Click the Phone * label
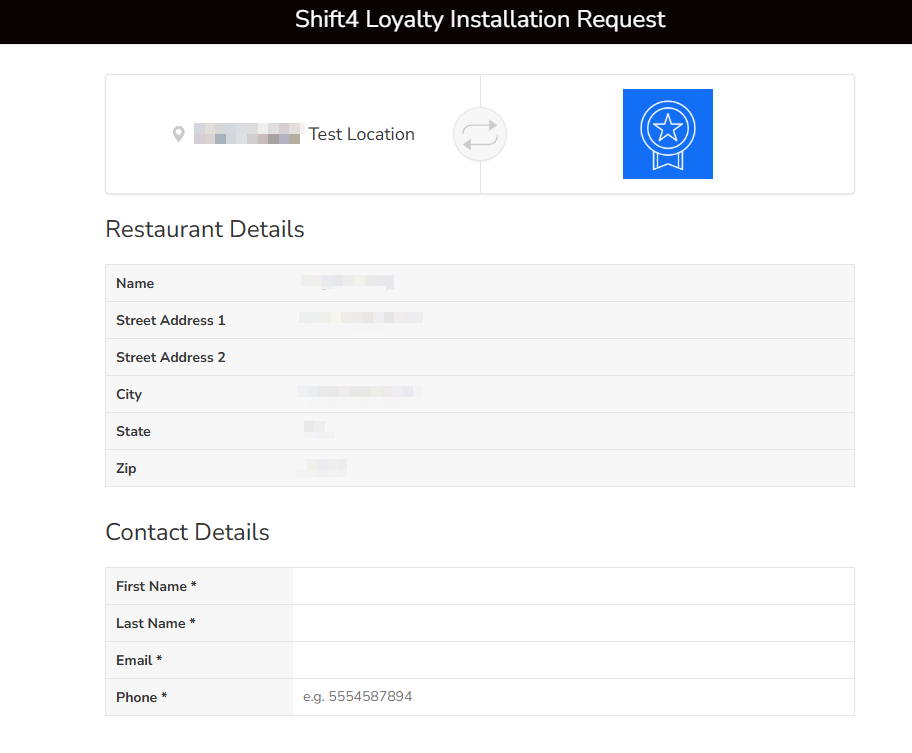 (x=141, y=697)
